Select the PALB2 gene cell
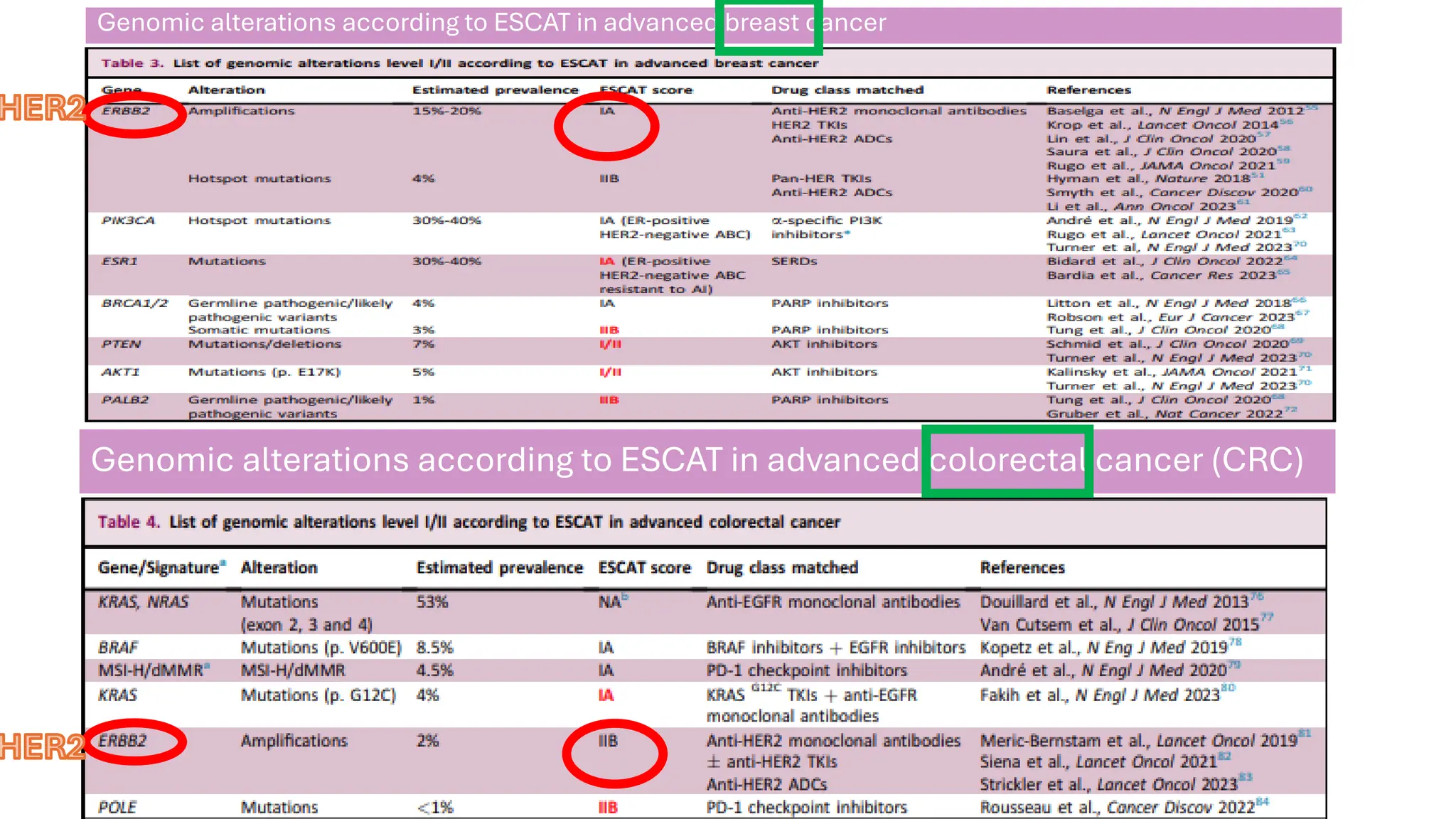The image size is (1456, 819). click(x=125, y=400)
